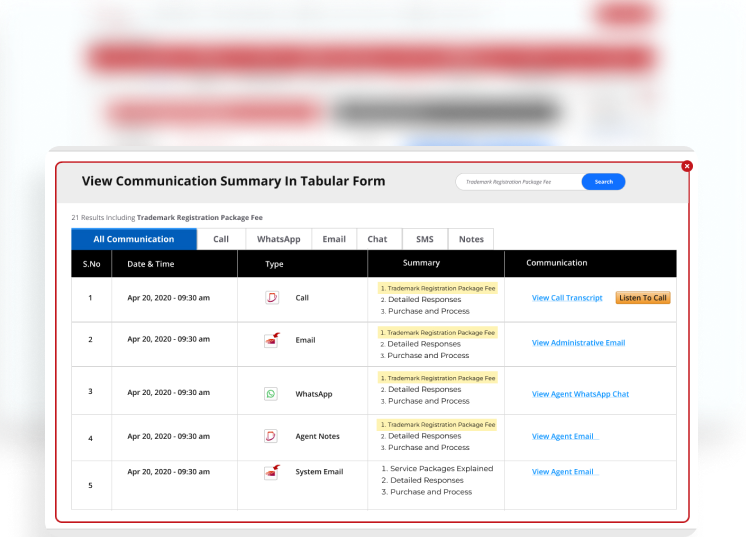Click the Listen To Call button
The image size is (746, 537).
click(x=642, y=298)
